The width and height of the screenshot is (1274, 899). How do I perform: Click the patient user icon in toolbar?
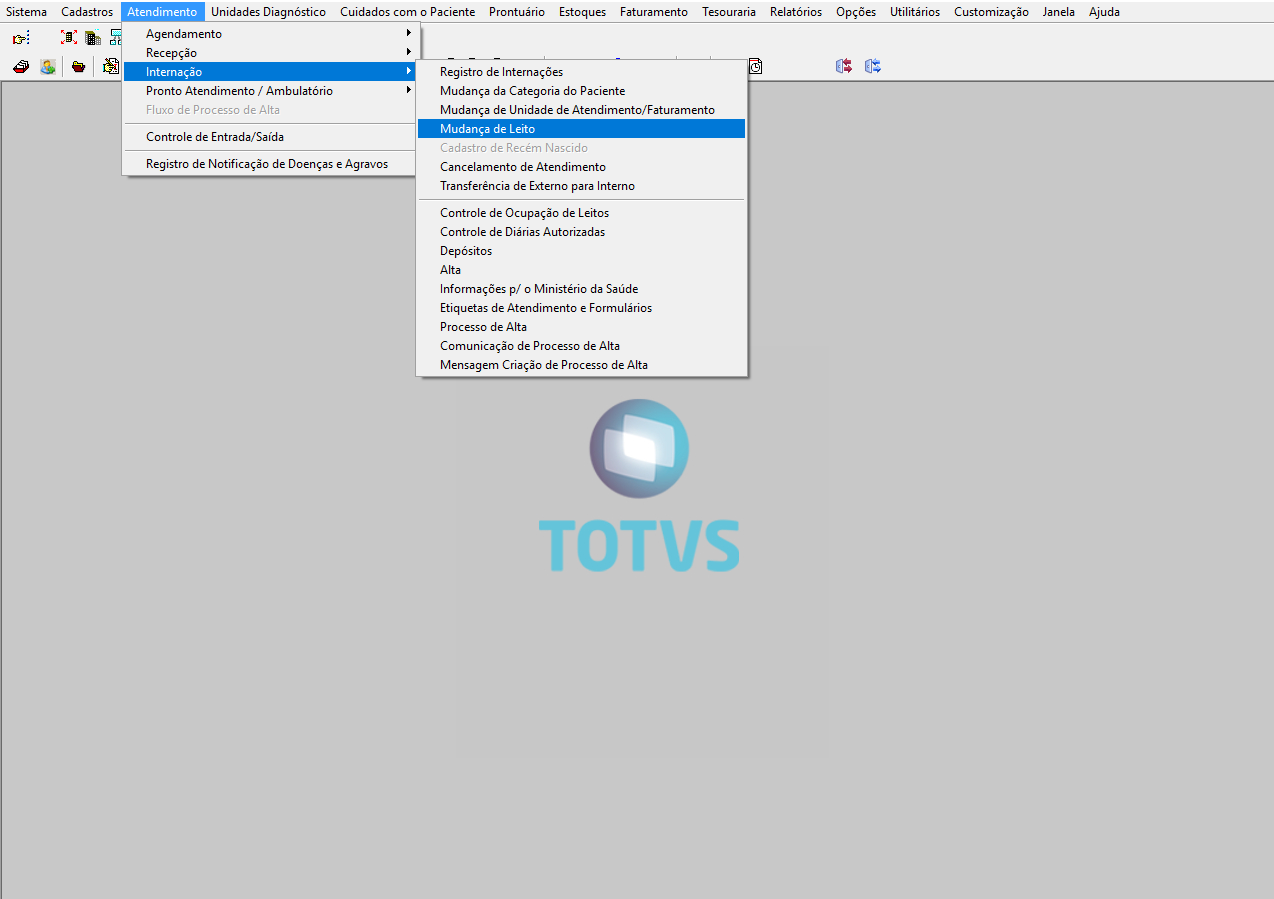click(48, 66)
